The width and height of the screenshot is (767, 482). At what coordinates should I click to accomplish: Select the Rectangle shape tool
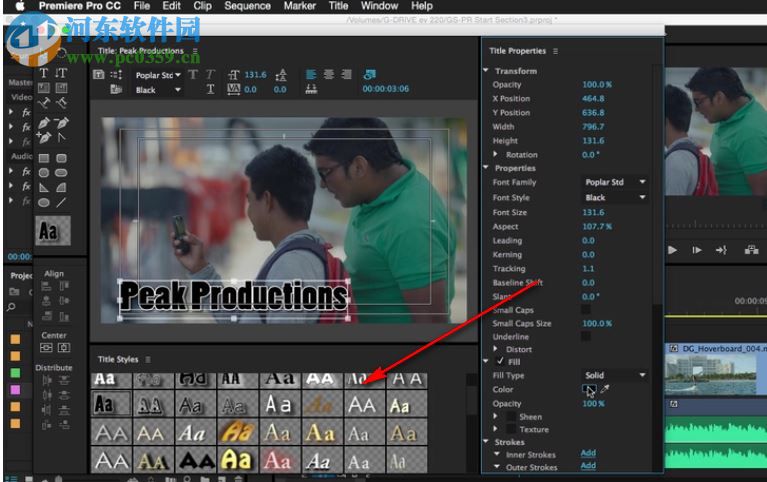coord(44,158)
